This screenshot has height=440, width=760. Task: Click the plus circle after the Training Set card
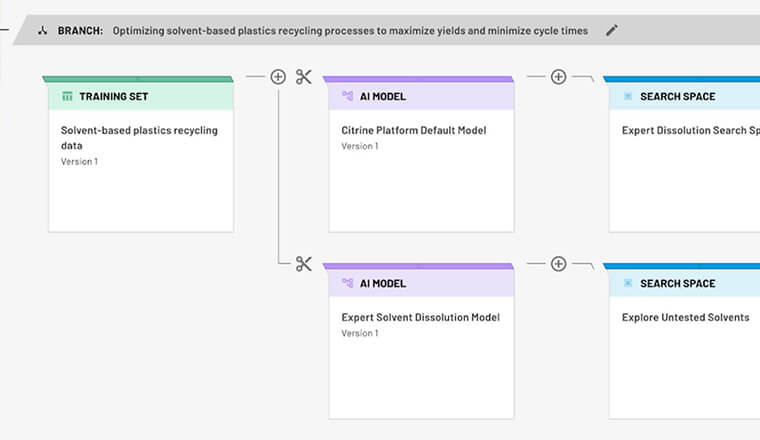pos(278,77)
